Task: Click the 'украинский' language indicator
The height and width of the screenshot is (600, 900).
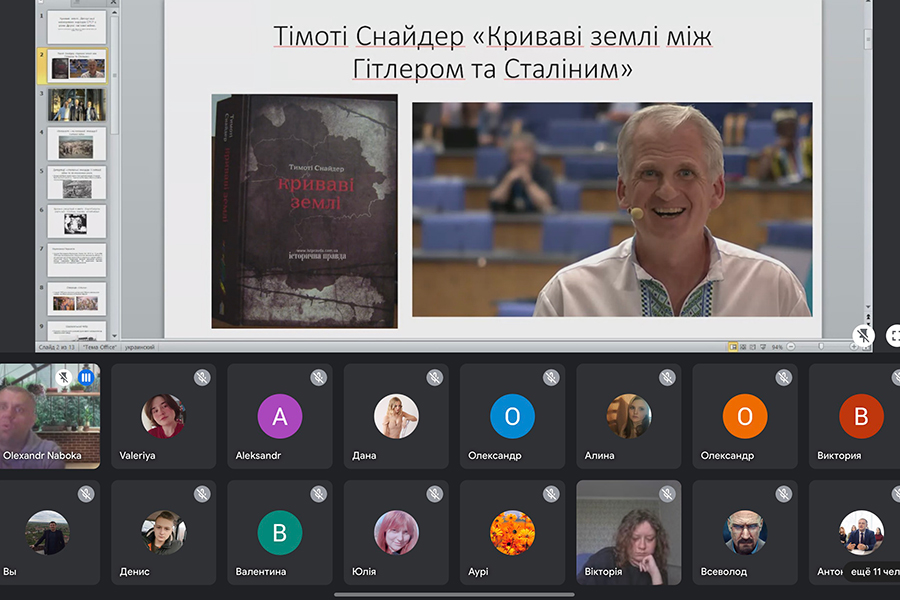Action: click(139, 347)
